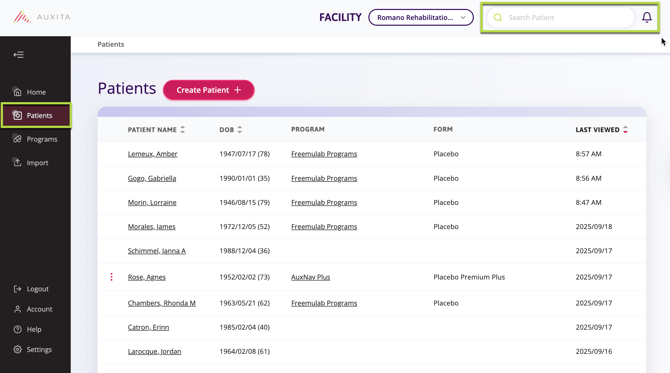The height and width of the screenshot is (373, 670).
Task: Click last viewed date 2025/09/16
Action: pyautogui.click(x=594, y=351)
